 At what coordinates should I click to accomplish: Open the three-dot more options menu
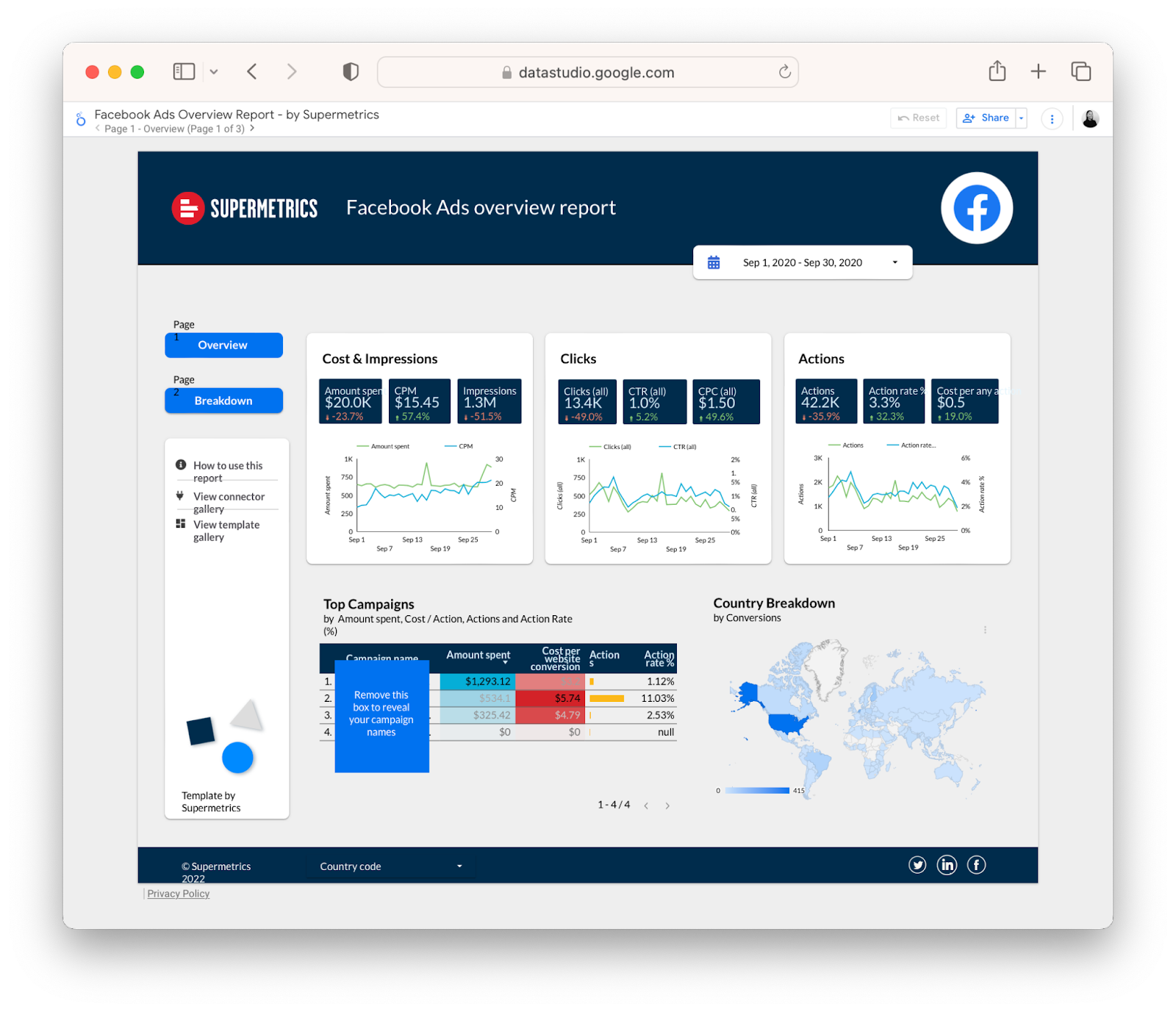pos(1052,118)
